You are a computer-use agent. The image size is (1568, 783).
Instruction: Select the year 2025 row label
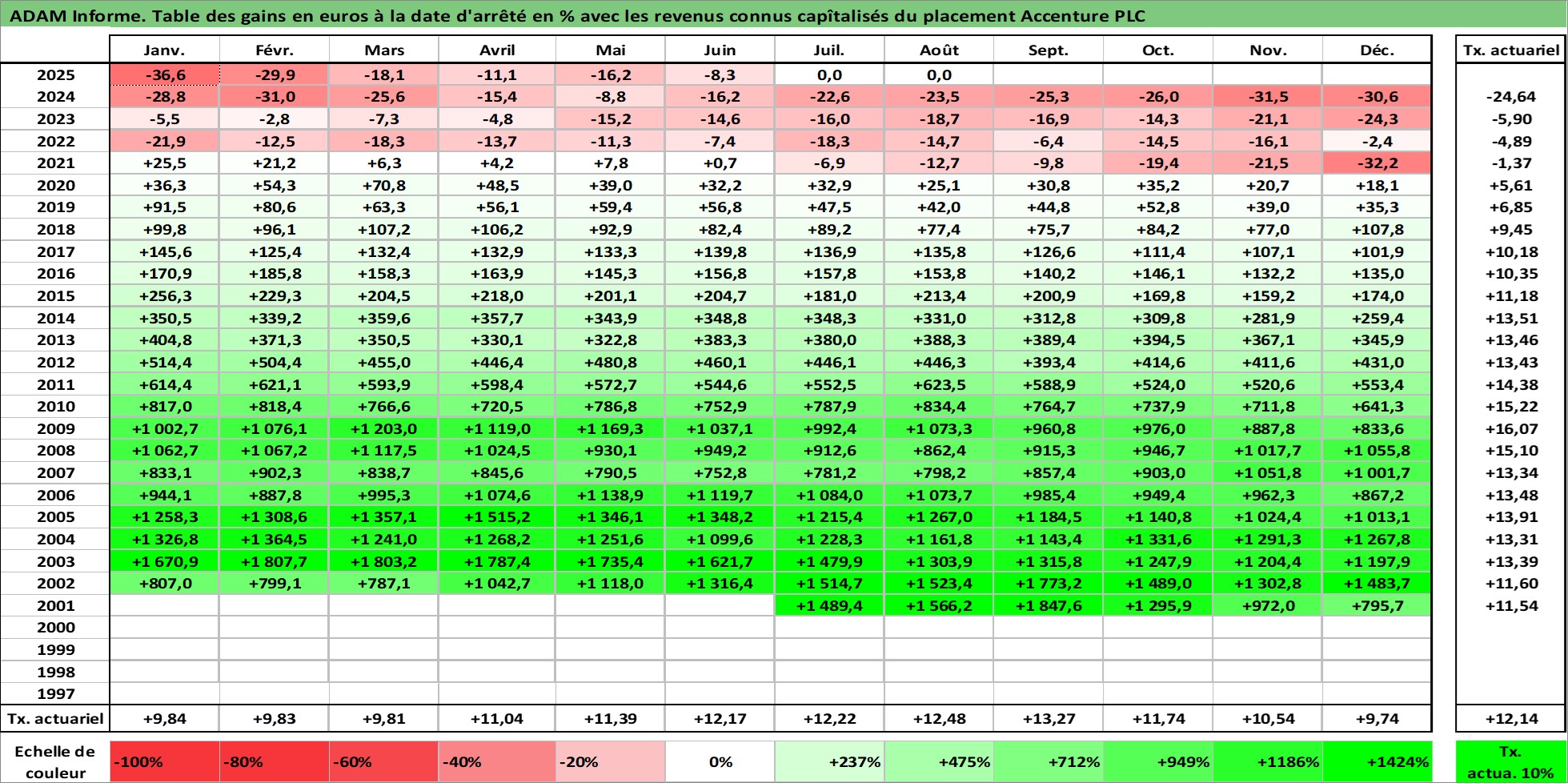(55, 74)
